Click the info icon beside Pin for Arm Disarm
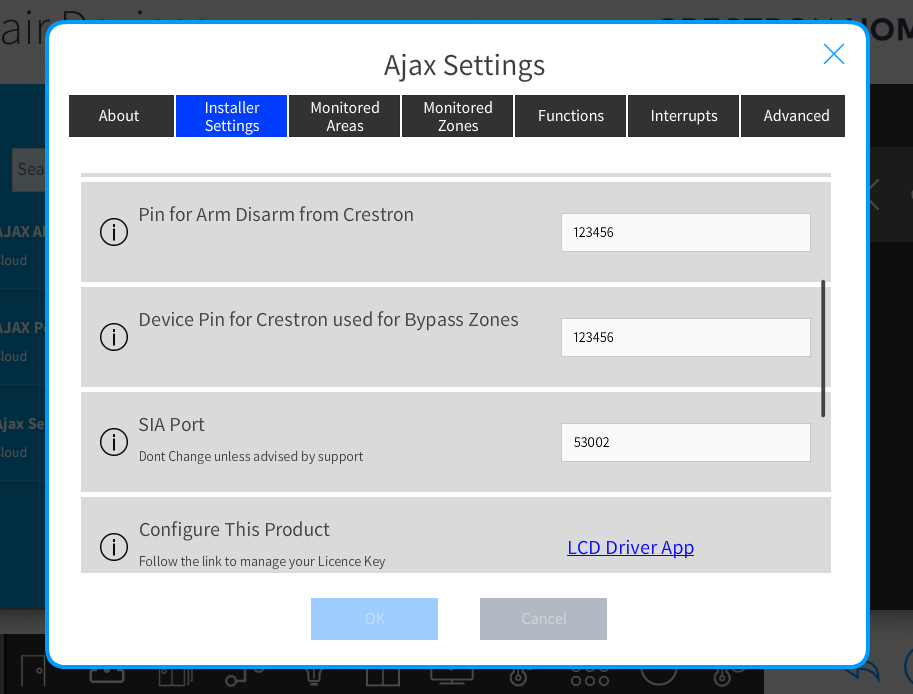Image resolution: width=913 pixels, height=694 pixels. click(x=114, y=232)
